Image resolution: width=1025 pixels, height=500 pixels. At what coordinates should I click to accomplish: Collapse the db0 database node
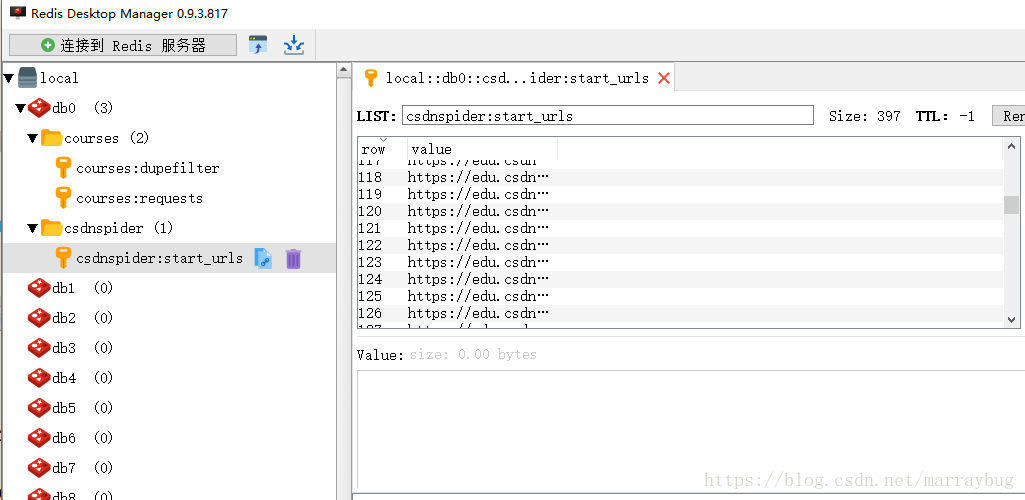(x=20, y=108)
